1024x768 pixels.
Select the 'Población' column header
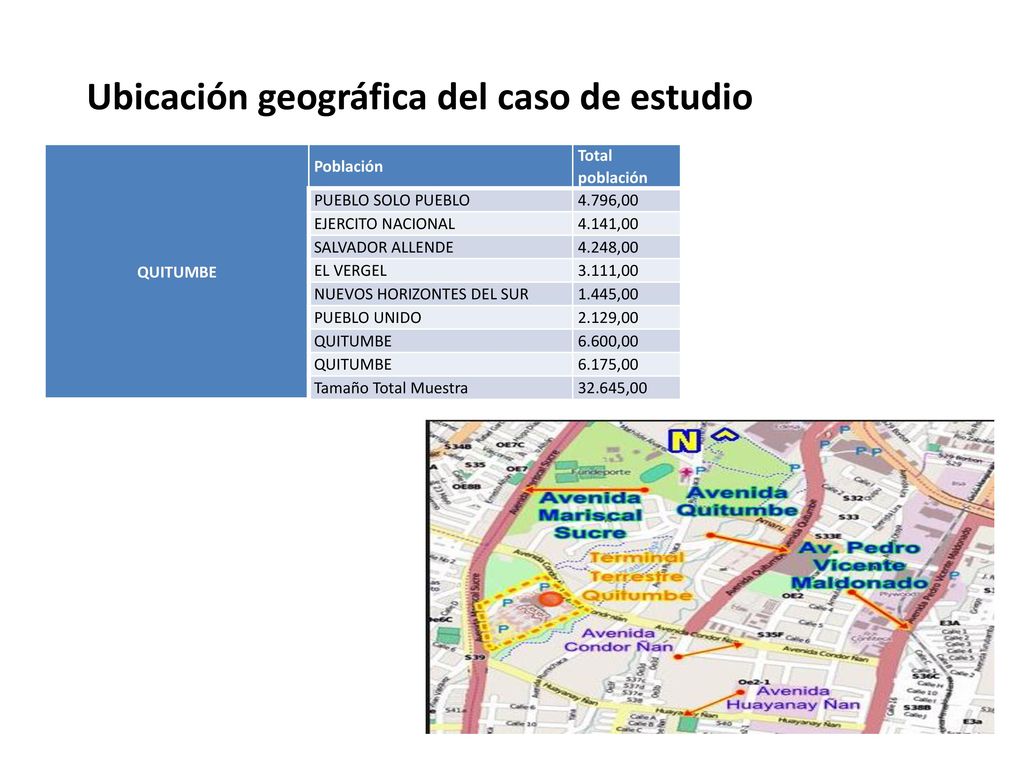tap(441, 166)
